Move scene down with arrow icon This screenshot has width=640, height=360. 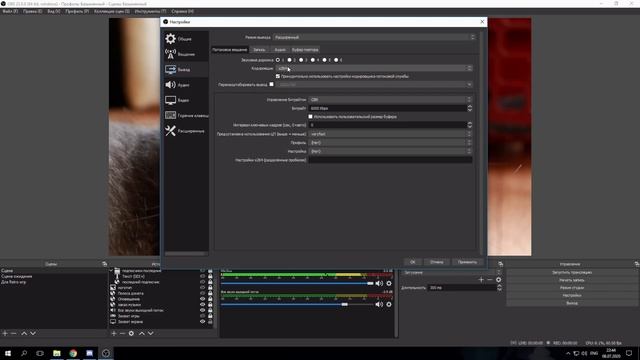coord(33,333)
